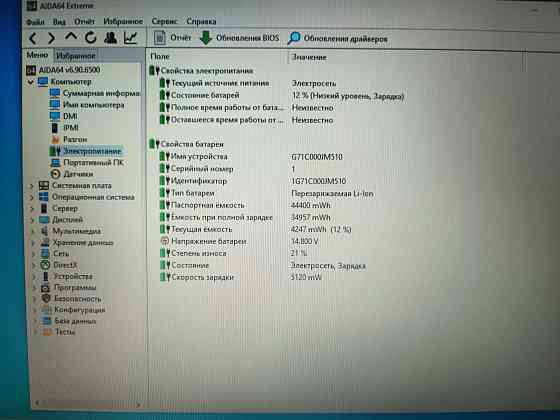Open the Файл menu

[35, 22]
